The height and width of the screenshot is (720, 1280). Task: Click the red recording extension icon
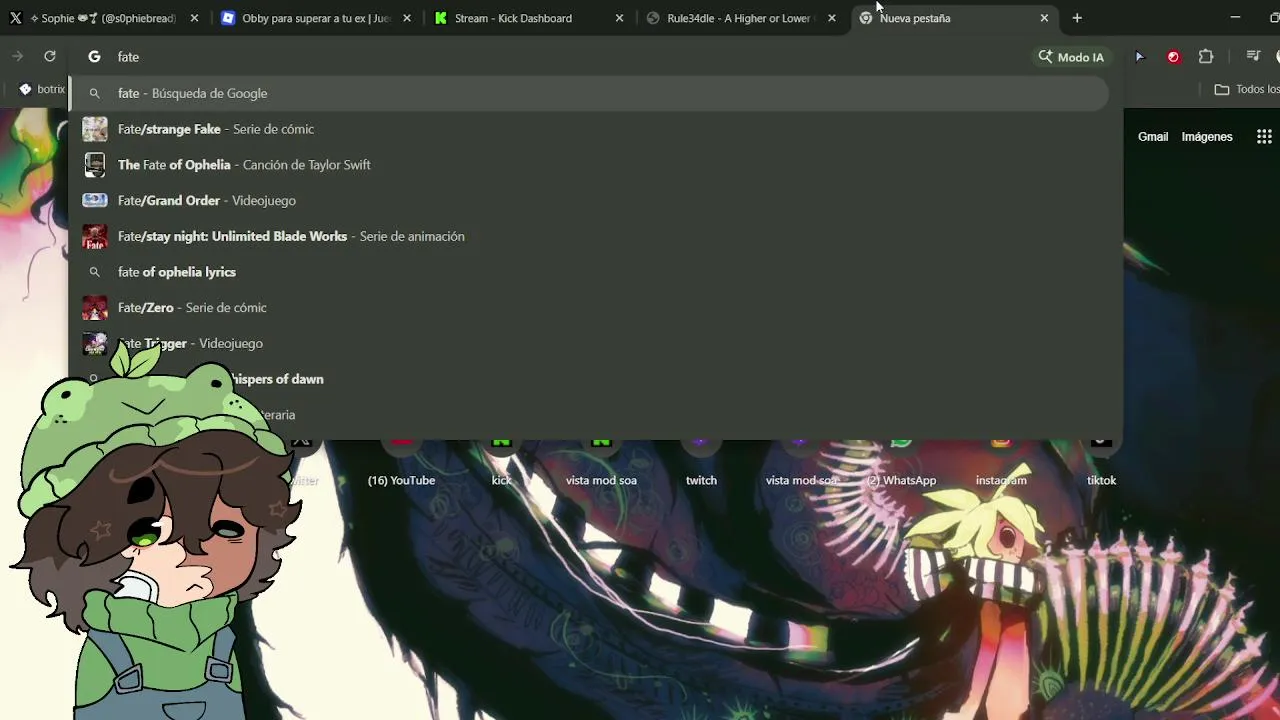[1173, 57]
